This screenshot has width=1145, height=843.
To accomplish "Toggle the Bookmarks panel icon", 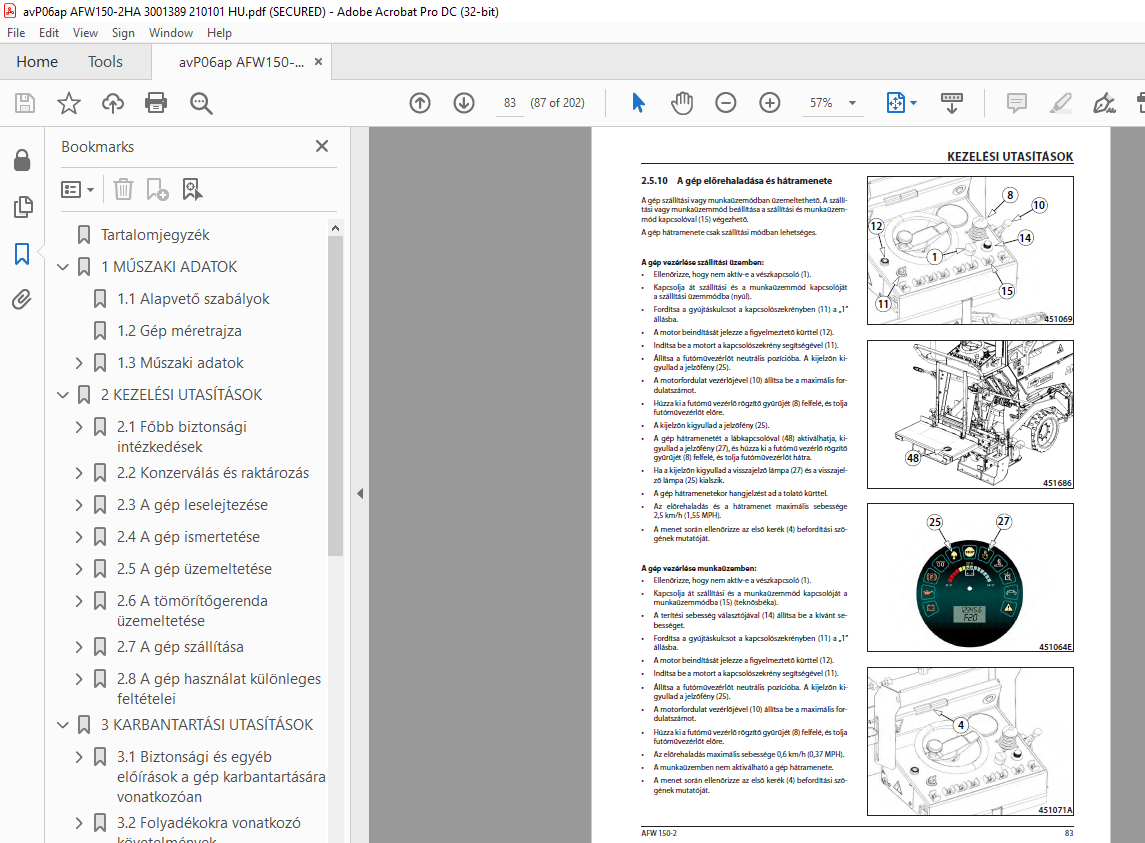I will tap(22, 254).
